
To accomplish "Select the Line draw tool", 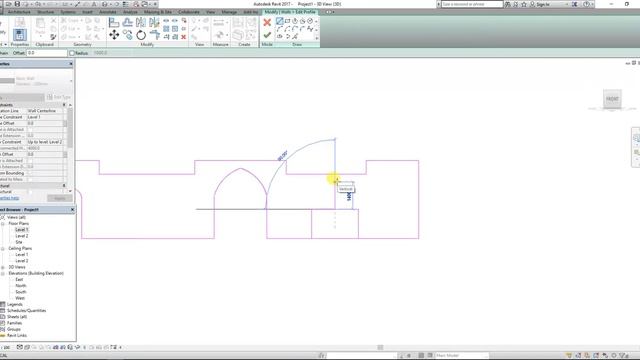I will (280, 21).
